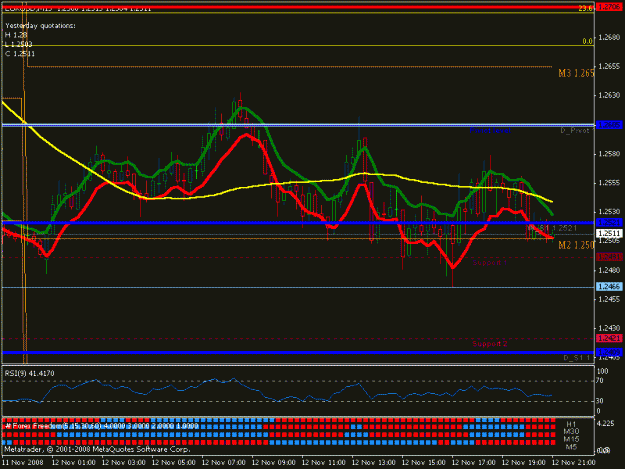Click the '23.6' Fibonacci level label

click(585, 8)
